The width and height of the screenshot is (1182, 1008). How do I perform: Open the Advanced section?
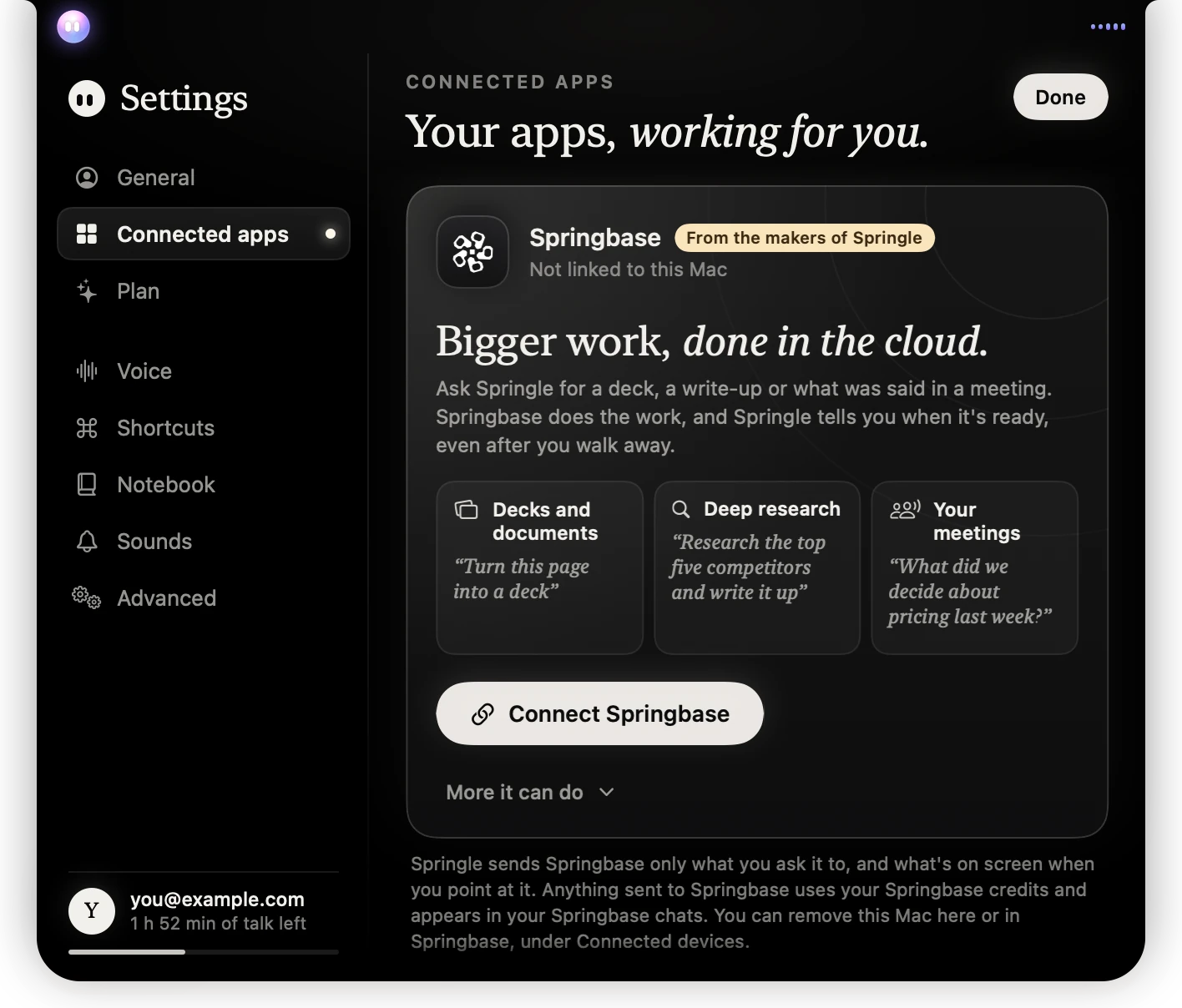coord(204,598)
